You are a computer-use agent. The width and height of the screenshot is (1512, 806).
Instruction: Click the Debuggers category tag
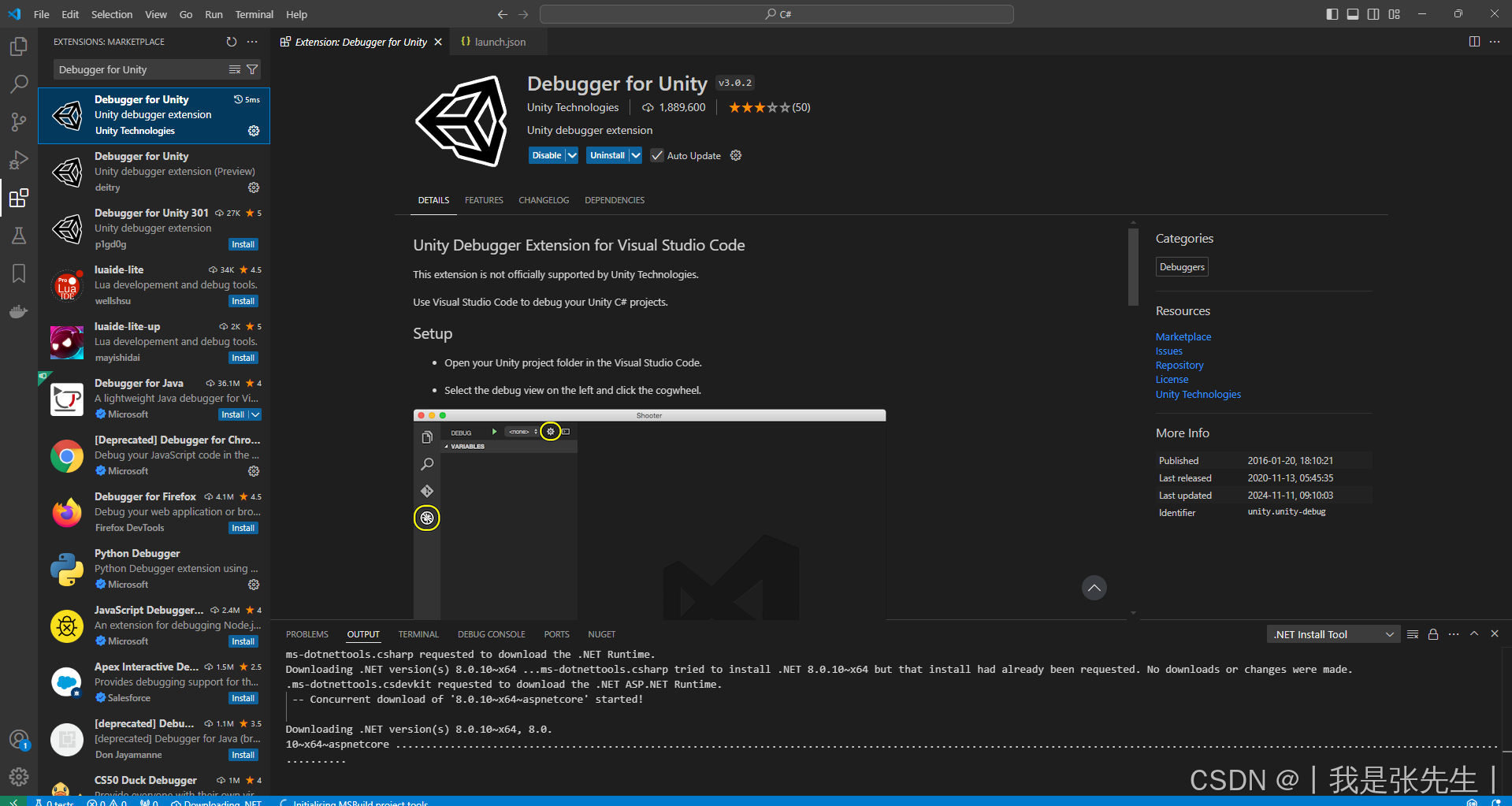click(x=1182, y=267)
